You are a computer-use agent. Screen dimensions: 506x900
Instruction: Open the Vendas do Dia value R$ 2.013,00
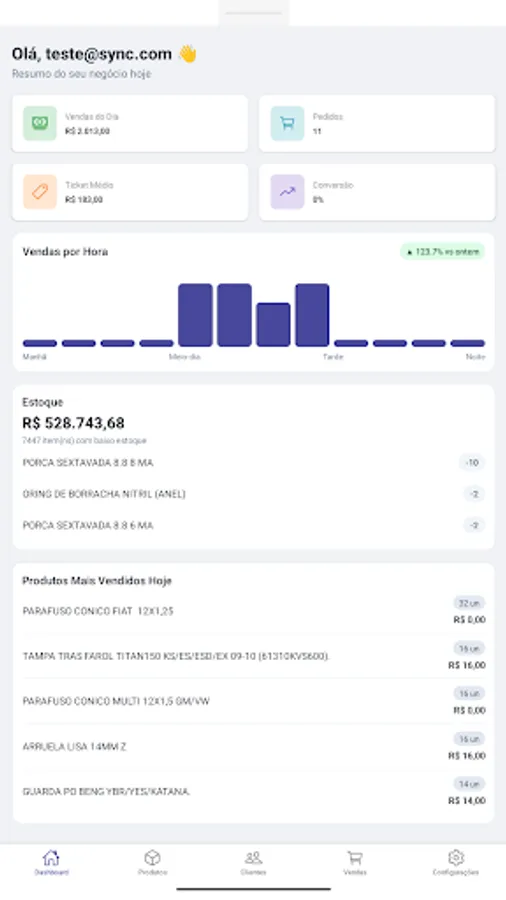(x=87, y=131)
